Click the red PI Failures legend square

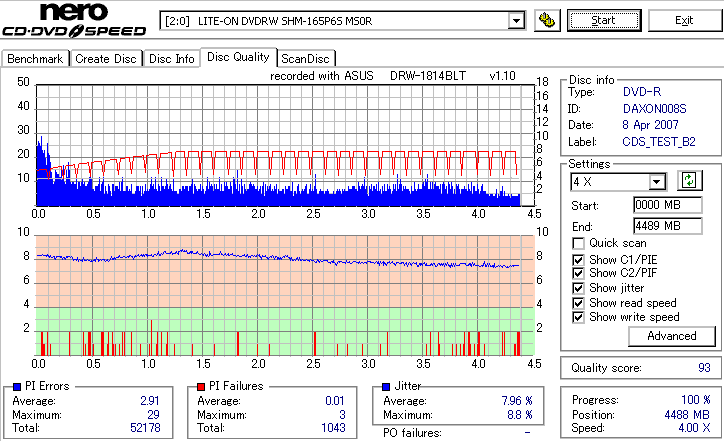[x=201, y=387]
